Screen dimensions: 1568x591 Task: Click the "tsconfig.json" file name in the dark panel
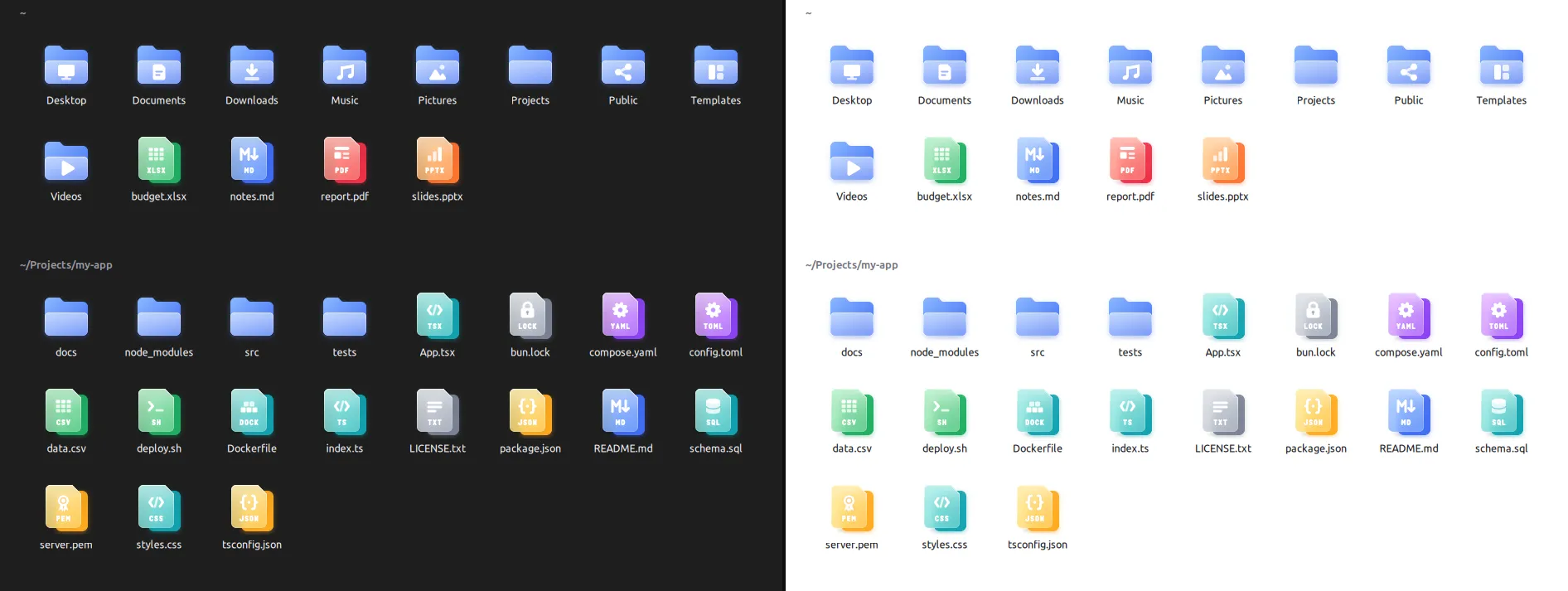point(252,545)
